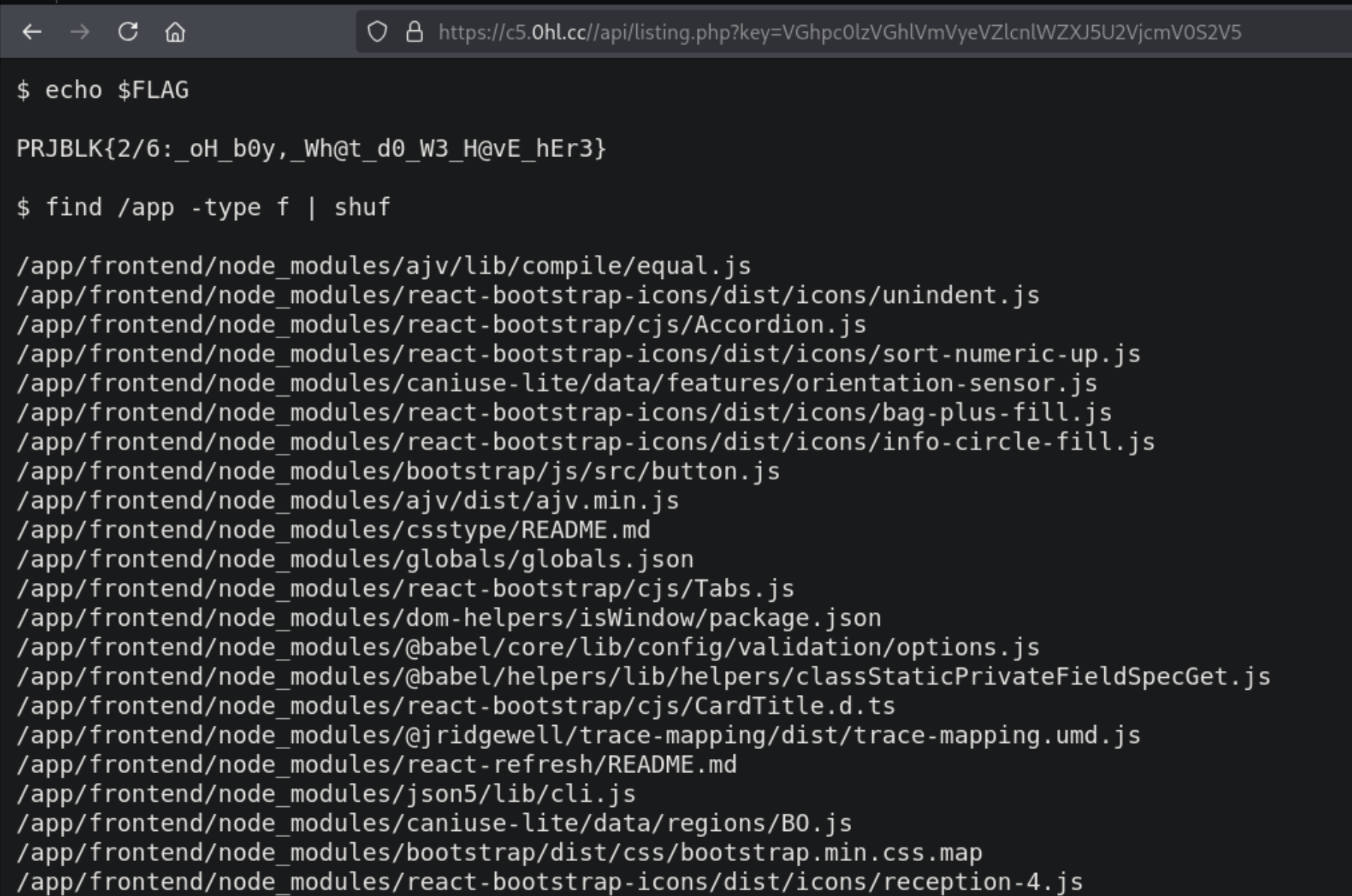Viewport: 1352px width, 896px height.
Task: Go to the browser Home page
Action: 175,32
